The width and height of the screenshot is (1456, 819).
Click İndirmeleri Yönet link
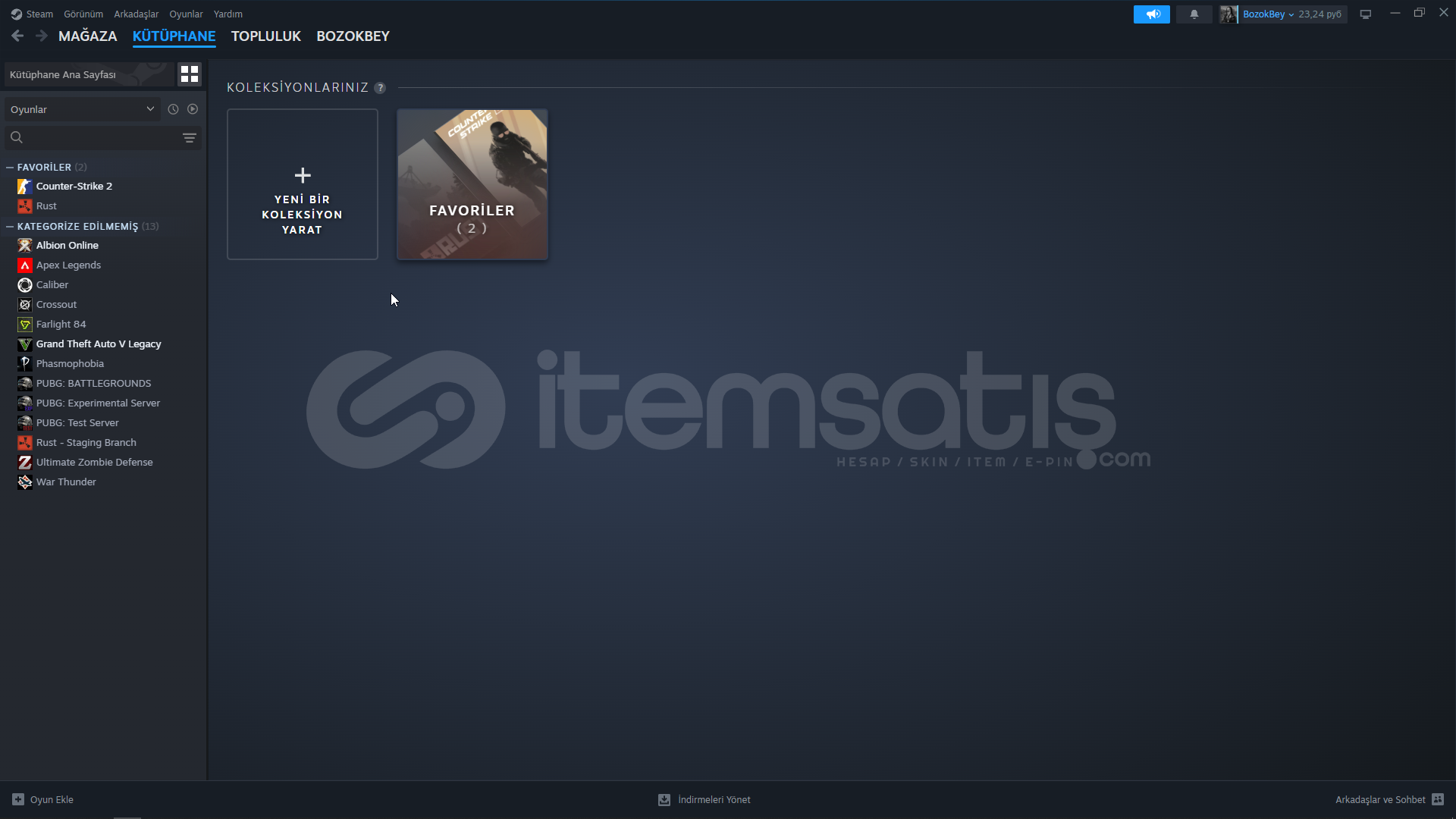[713, 799]
